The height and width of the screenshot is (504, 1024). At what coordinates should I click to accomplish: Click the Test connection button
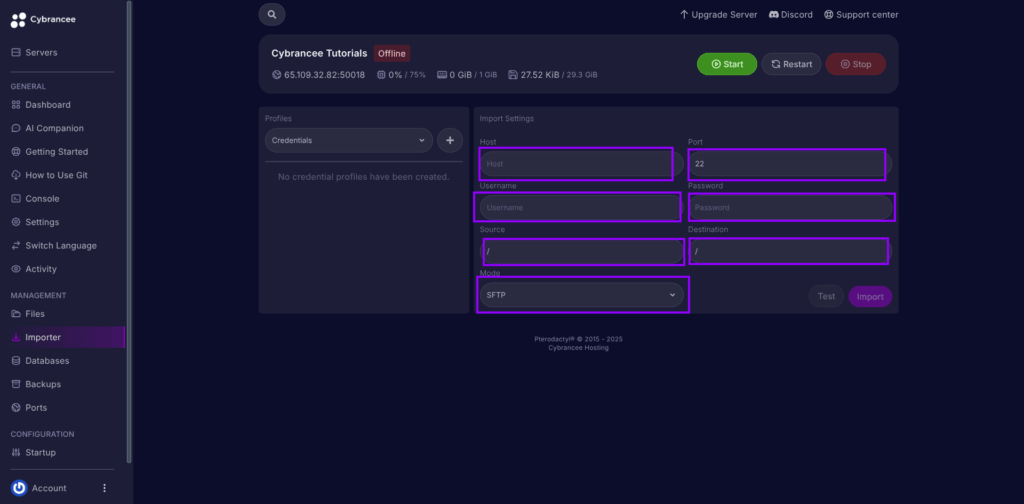826,296
